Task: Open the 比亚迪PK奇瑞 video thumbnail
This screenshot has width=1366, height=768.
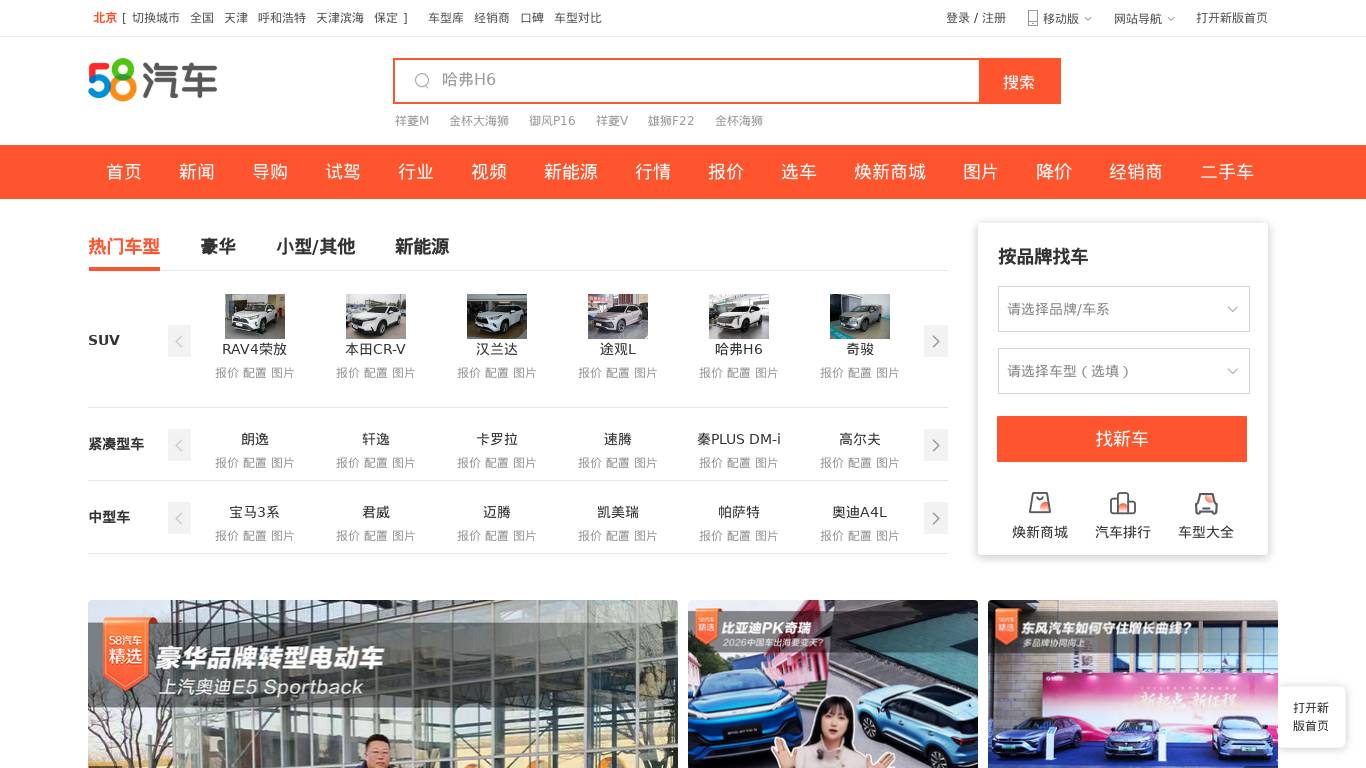Action: 833,684
